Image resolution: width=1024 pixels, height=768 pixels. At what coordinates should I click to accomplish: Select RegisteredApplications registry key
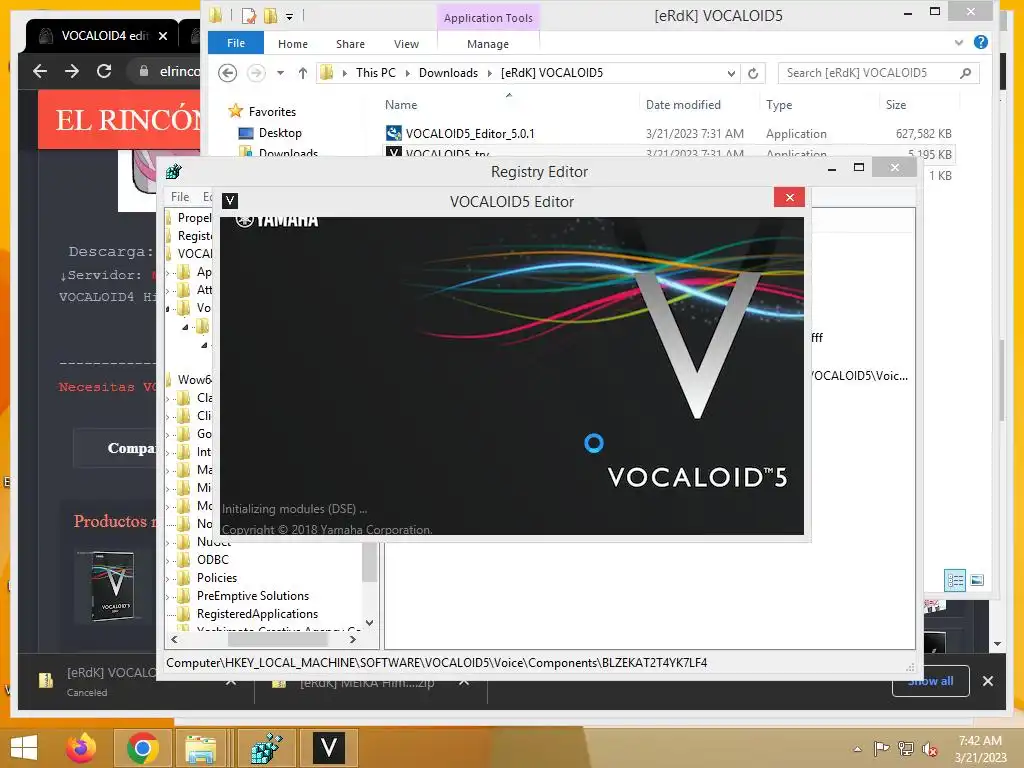click(257, 614)
